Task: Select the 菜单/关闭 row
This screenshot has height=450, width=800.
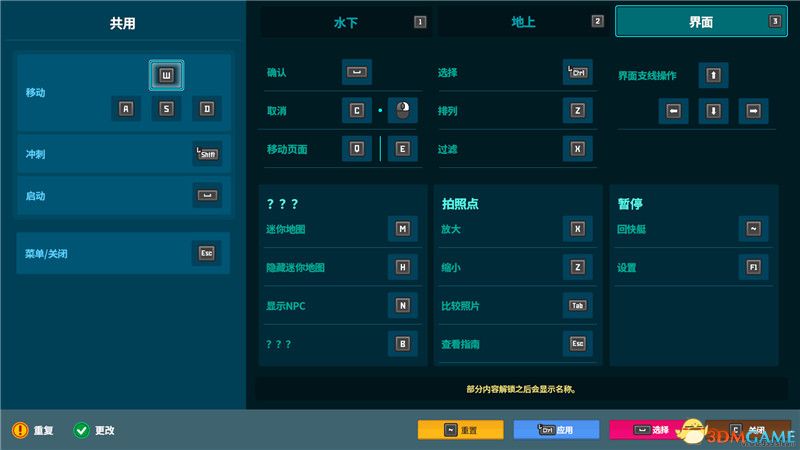Action: coord(123,253)
